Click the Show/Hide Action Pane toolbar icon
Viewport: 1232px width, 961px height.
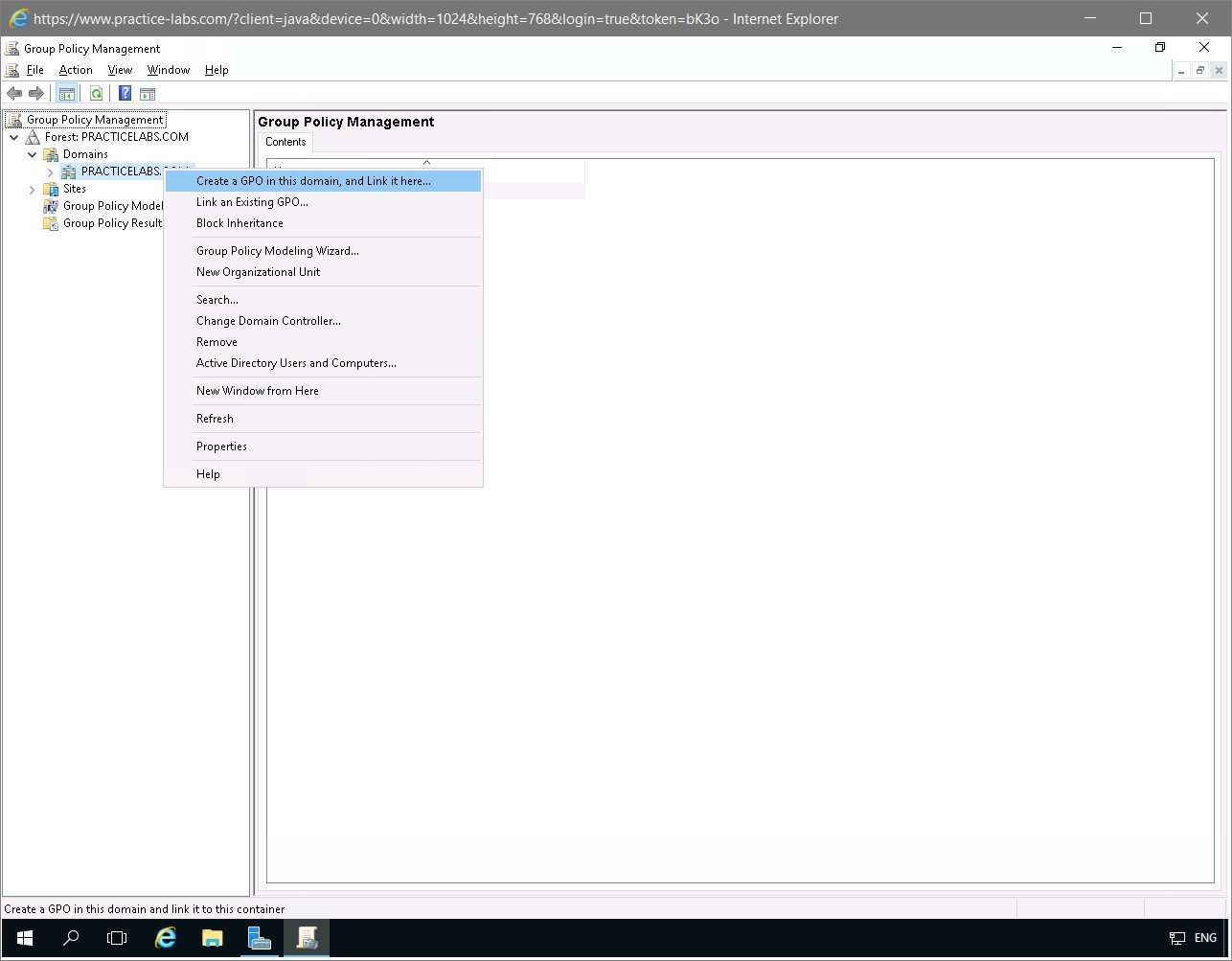tap(148, 93)
